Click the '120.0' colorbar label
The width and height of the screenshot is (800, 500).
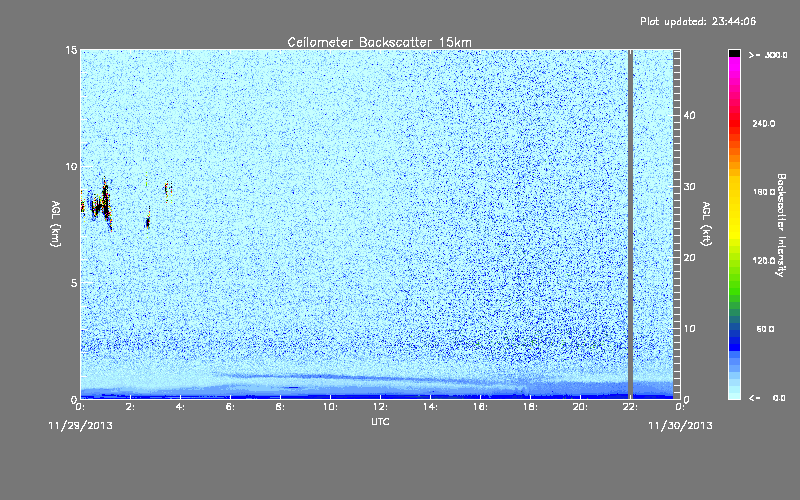coord(764,261)
